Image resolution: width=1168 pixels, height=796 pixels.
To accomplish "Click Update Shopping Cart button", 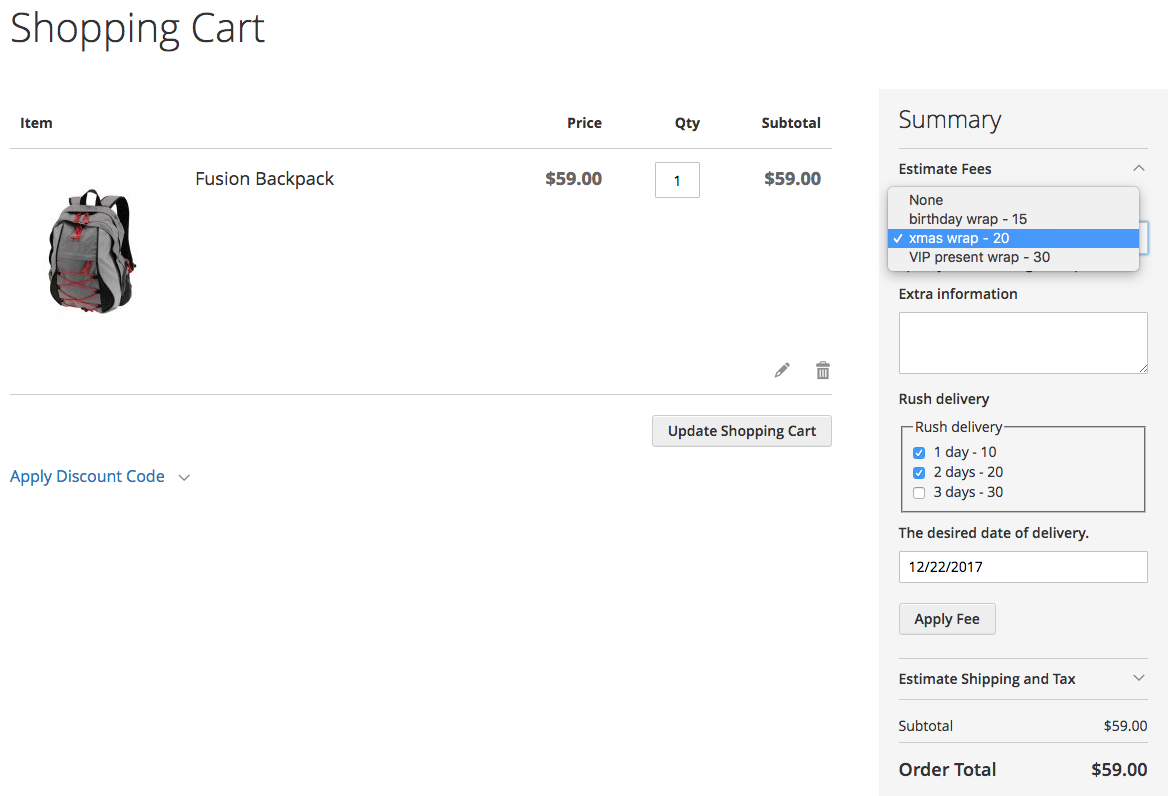I will coord(741,431).
